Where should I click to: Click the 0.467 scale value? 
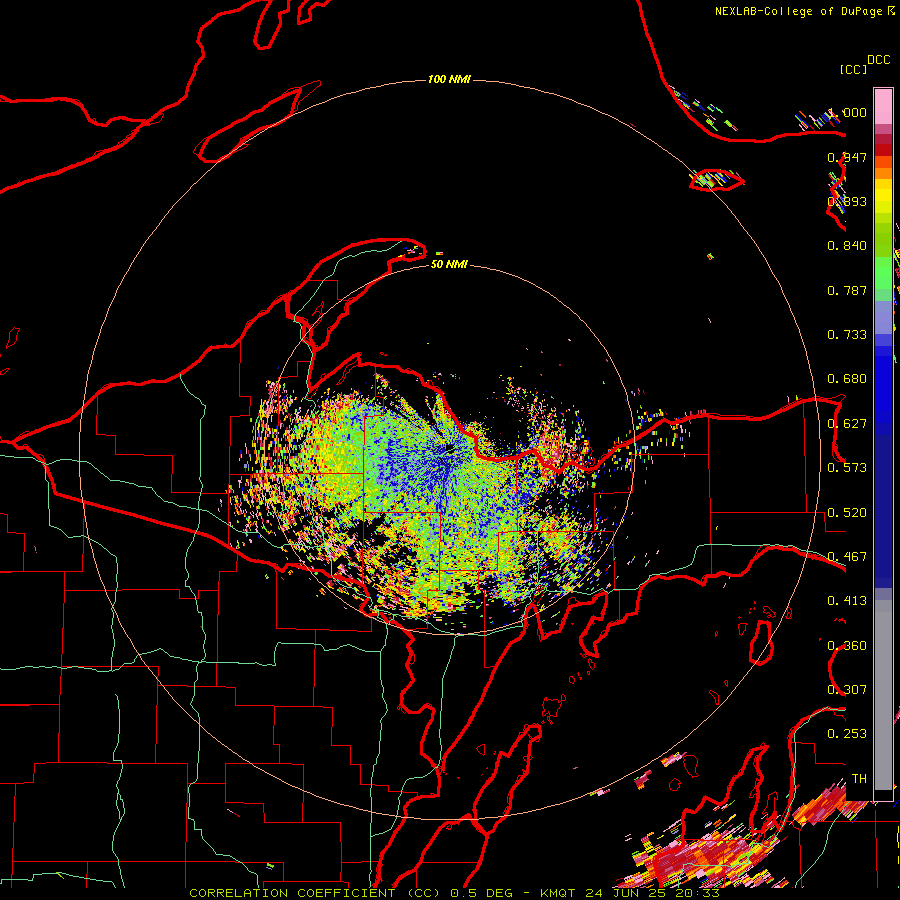click(x=847, y=557)
